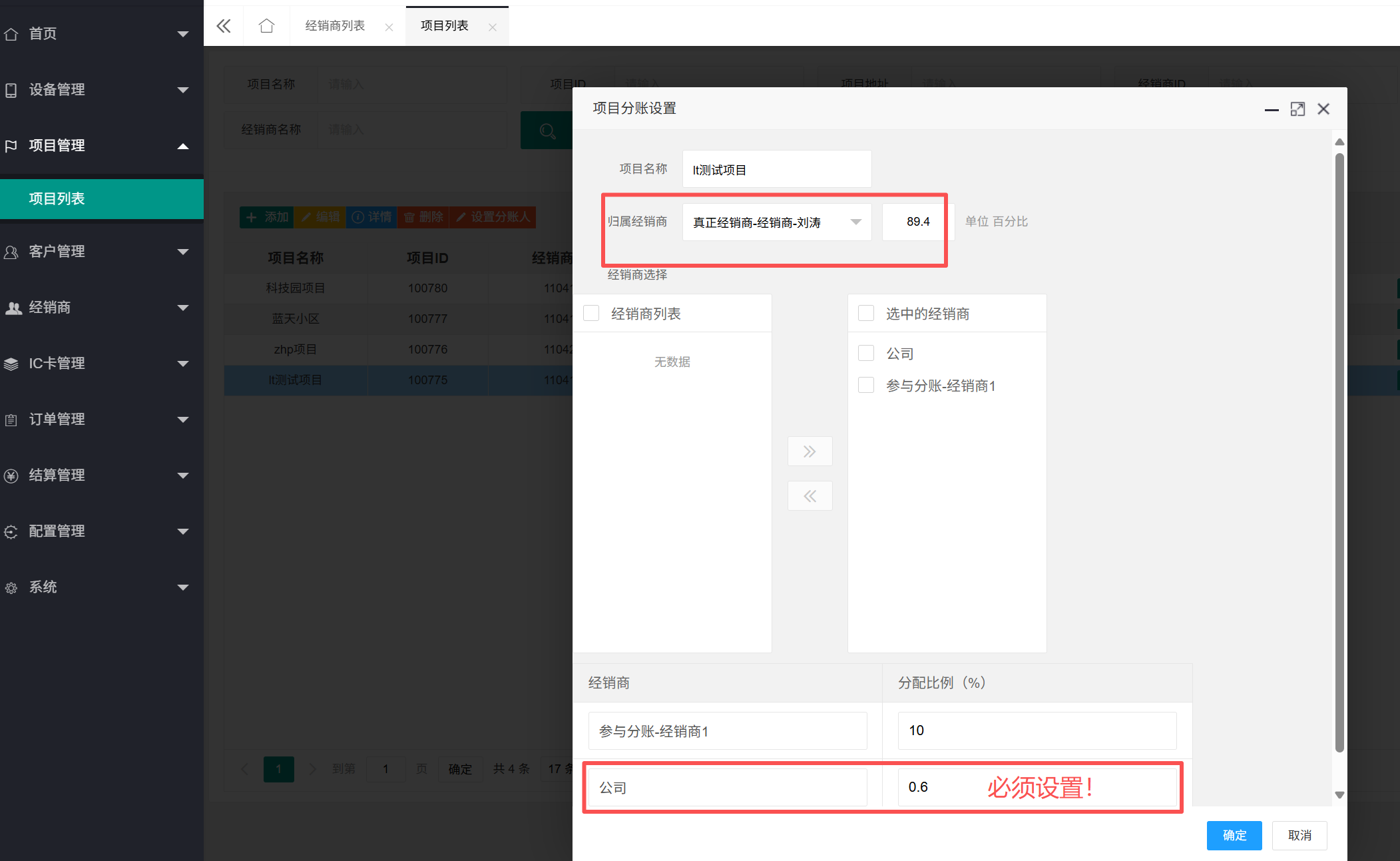The height and width of the screenshot is (861, 1400).
Task: Select 项目列表 in sidebar submenu
Action: pos(102,198)
